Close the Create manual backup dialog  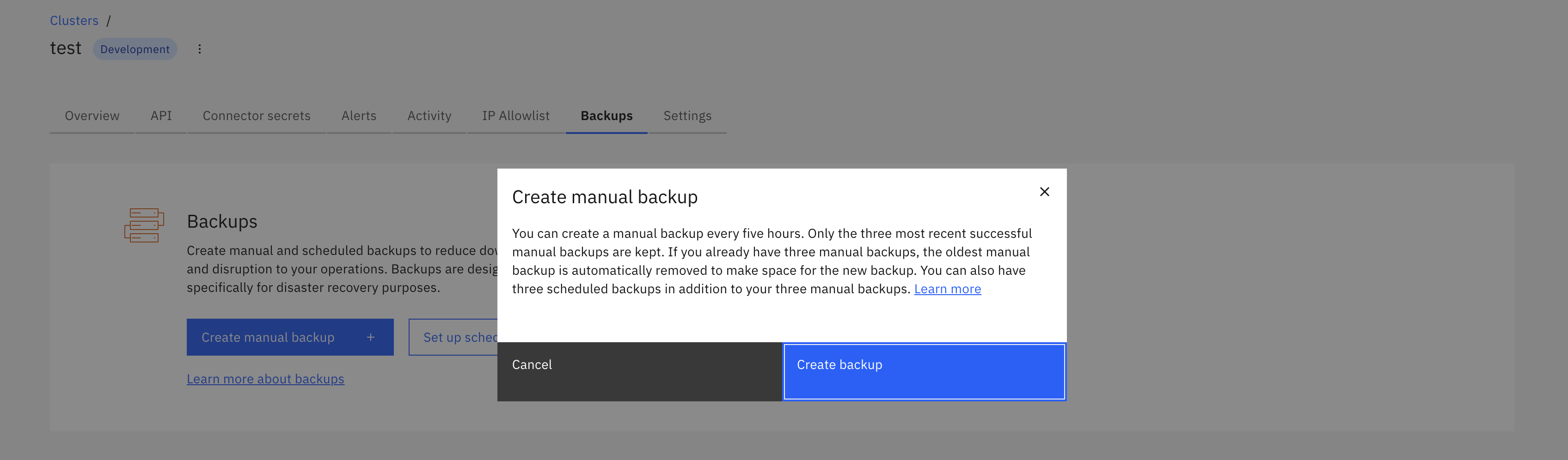point(1044,192)
